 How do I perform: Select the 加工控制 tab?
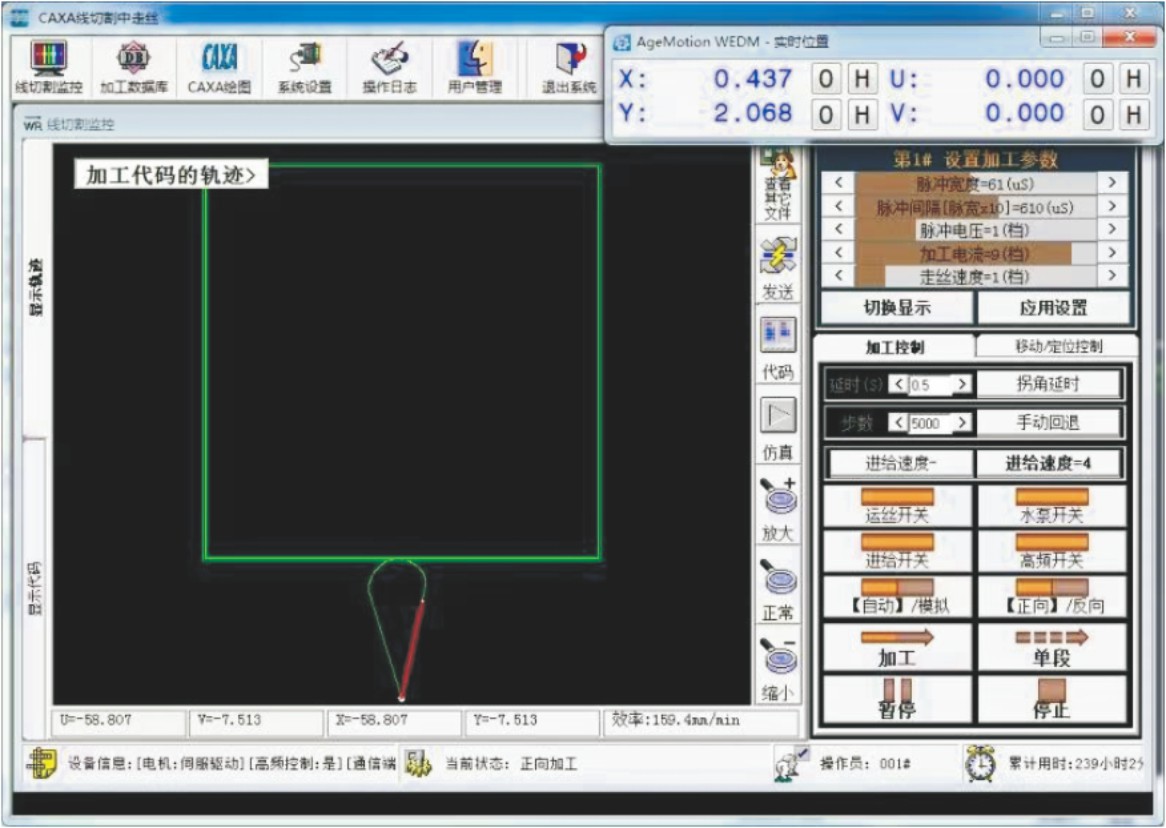pyautogui.click(x=894, y=348)
